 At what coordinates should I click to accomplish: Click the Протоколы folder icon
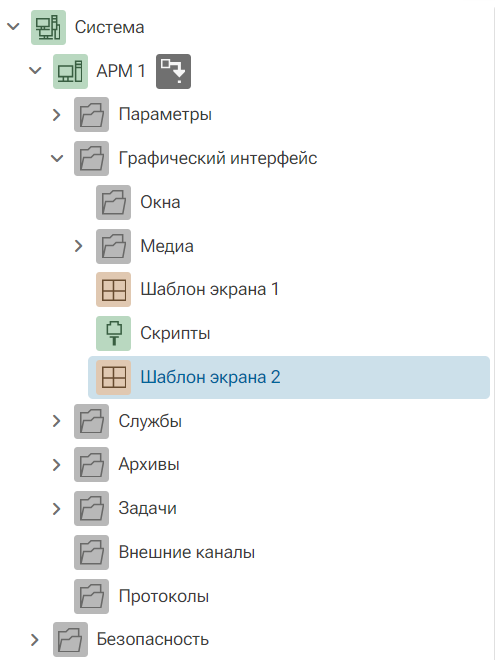[92, 596]
